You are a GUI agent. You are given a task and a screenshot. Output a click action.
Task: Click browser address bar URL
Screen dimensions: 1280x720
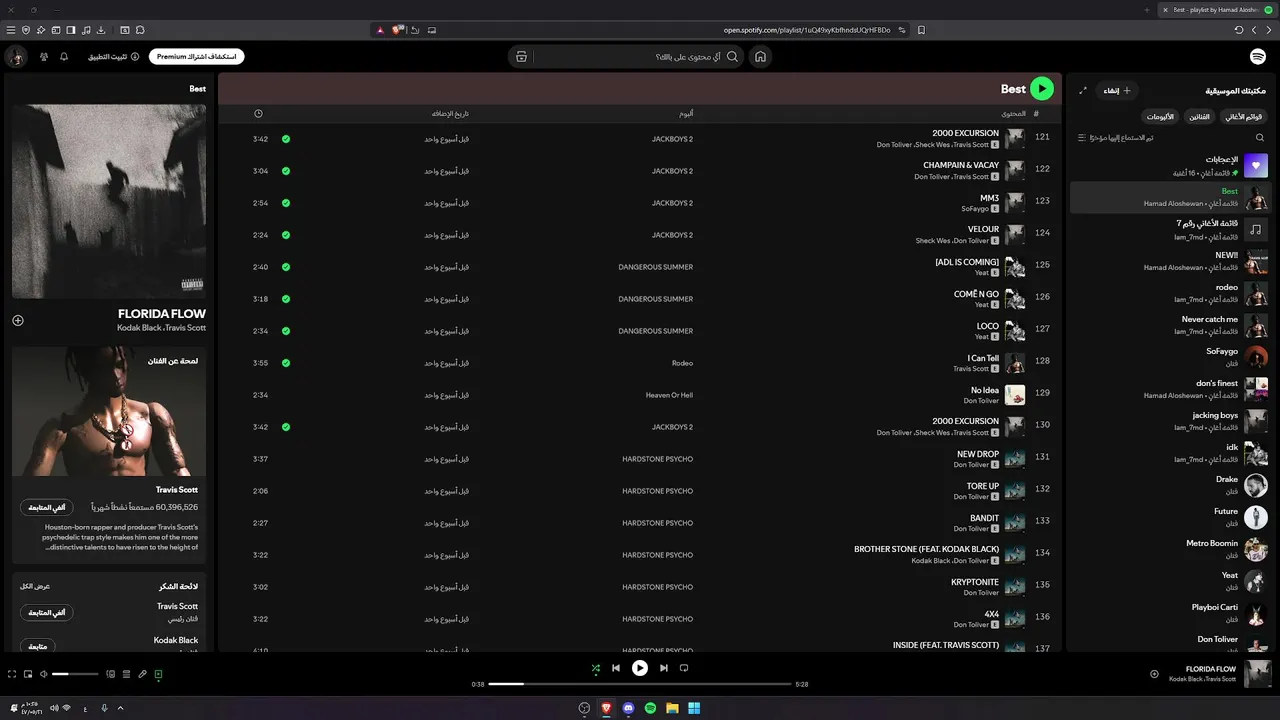(x=807, y=30)
